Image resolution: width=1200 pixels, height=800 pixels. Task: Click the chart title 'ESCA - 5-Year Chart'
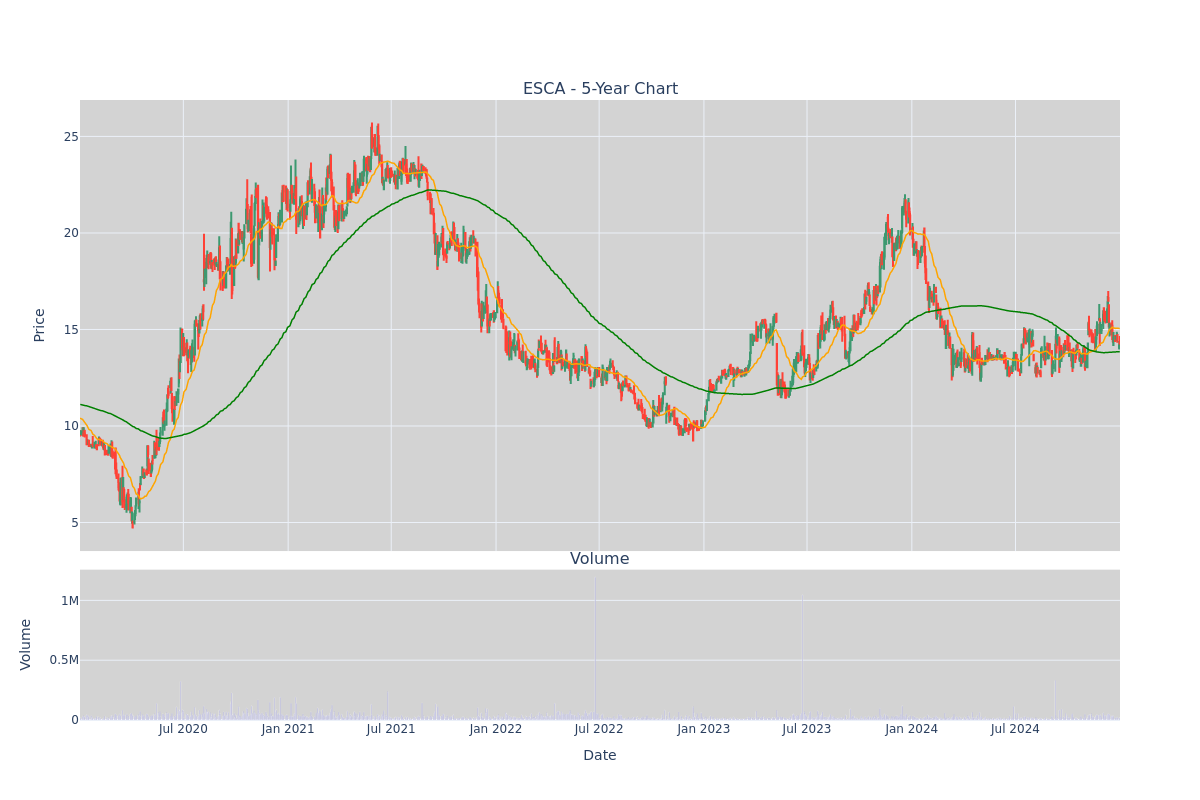(x=600, y=89)
